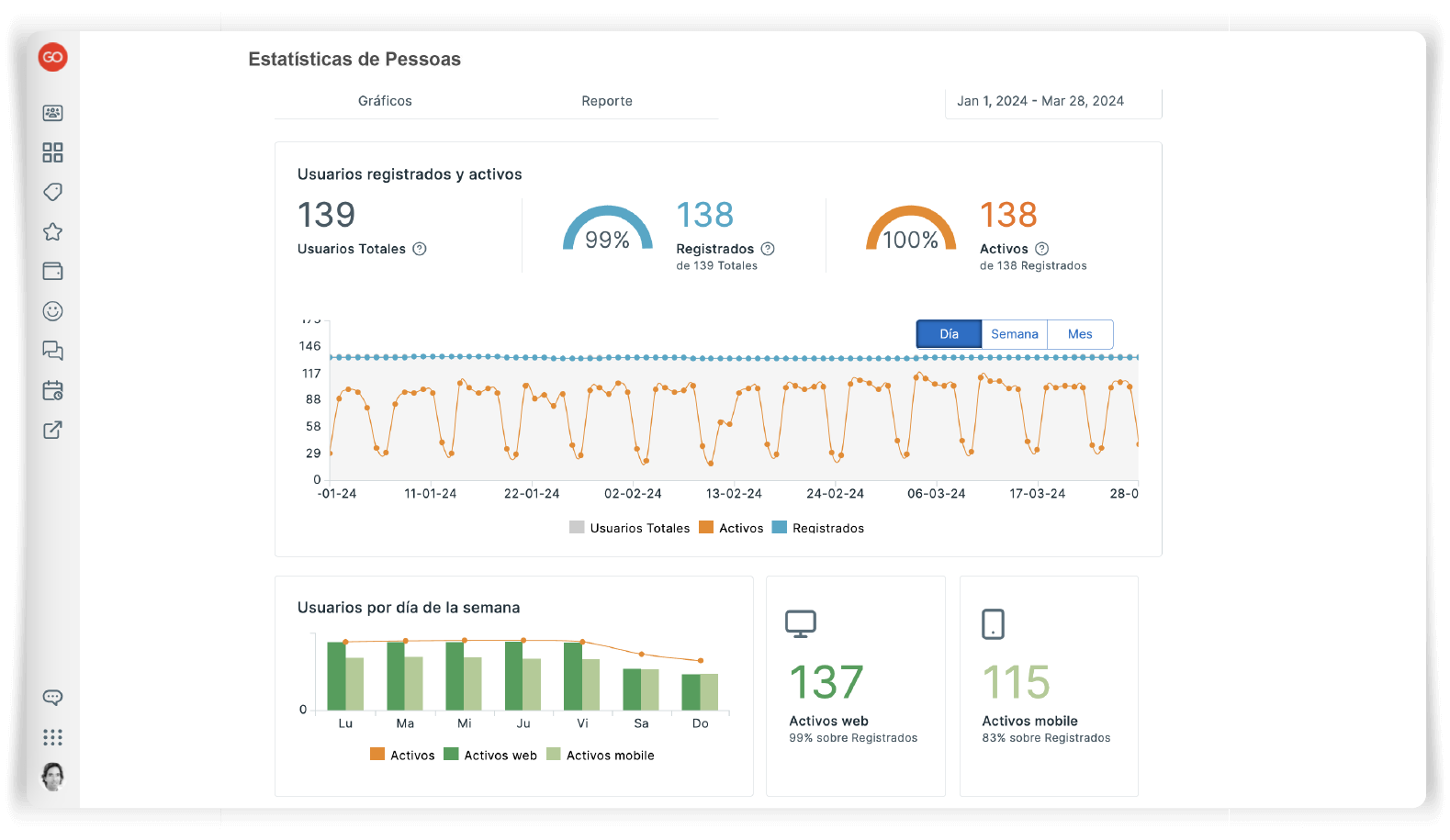1450x840 pixels.
Task: Click the Sa label on weekday axis
Action: pos(641,723)
